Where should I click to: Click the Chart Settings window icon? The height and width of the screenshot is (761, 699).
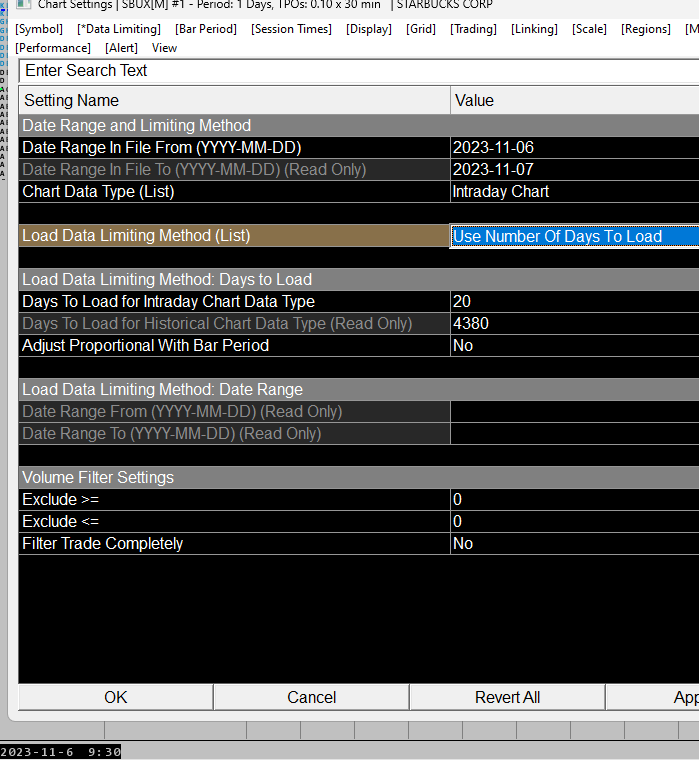click(x=23, y=4)
